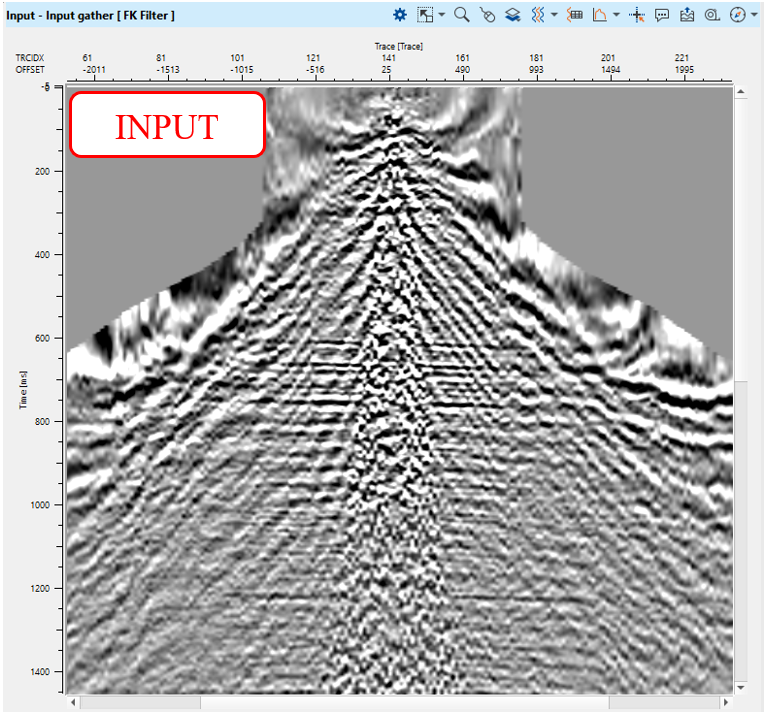This screenshot has height=717, width=767.
Task: Expand the wiggle display dropdown arrow
Action: [553, 14]
